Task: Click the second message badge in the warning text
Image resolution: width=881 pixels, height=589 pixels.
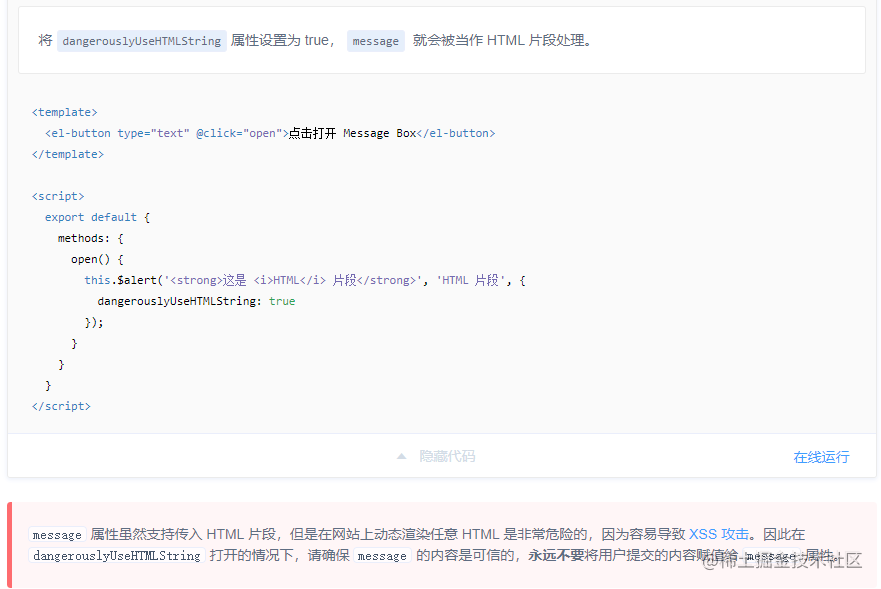Action: coord(382,556)
